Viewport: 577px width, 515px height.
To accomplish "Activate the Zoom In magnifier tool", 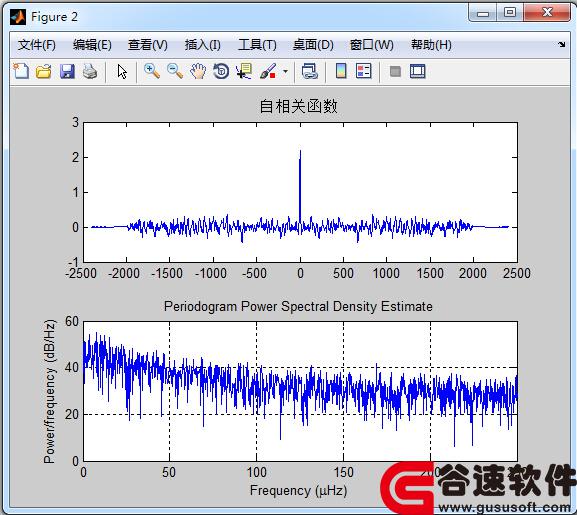I will point(152,71).
